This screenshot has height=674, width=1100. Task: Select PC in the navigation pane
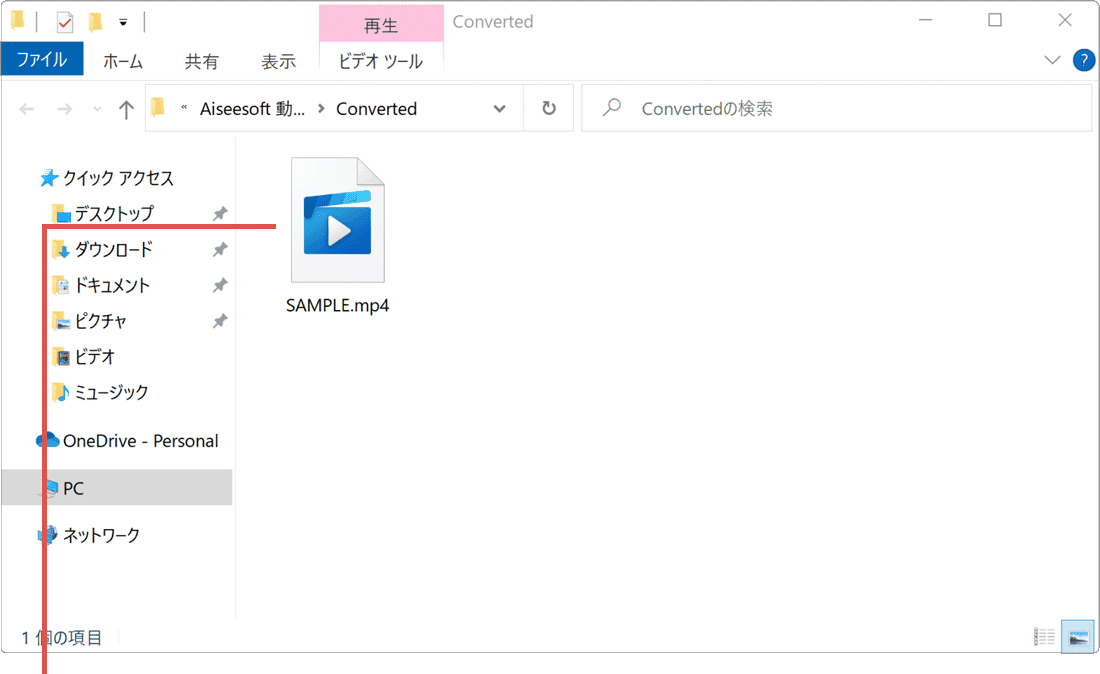coord(71,488)
